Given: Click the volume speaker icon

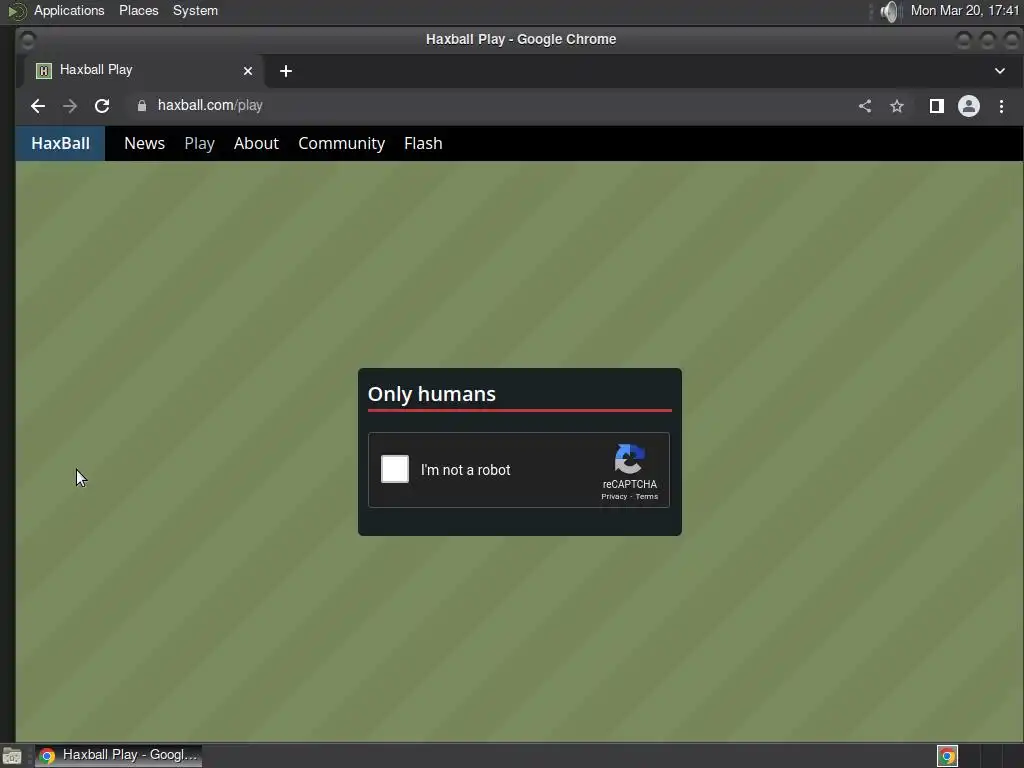Looking at the screenshot, I should click(888, 11).
